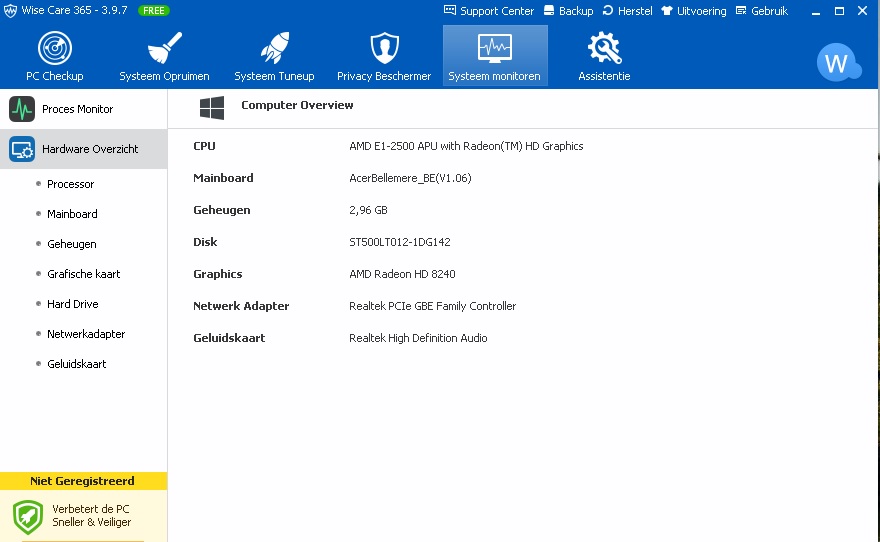Click the AMD E1-2500 APU value
Viewport: 880px width, 542px height.
click(x=466, y=146)
